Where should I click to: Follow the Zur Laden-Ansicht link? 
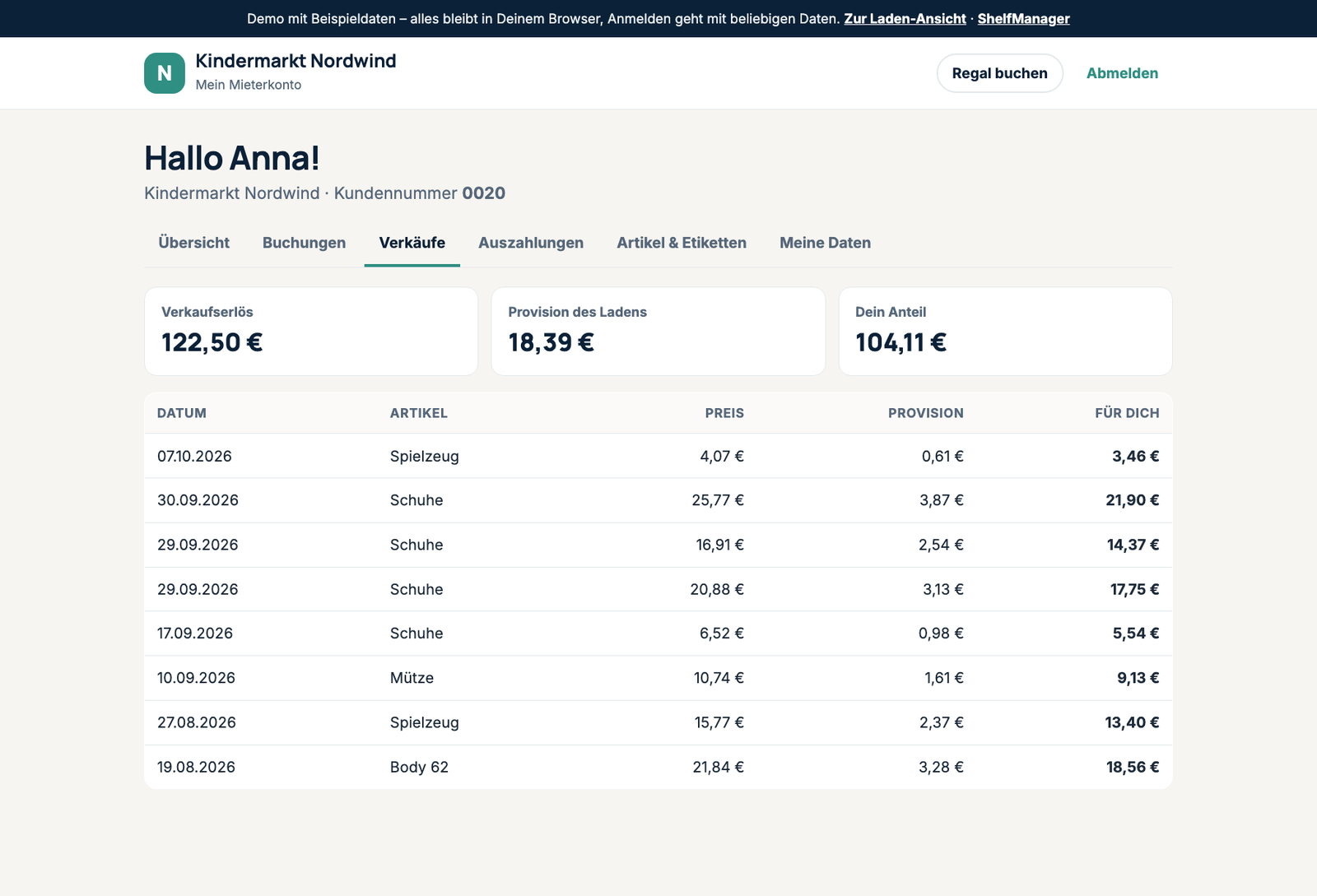pyautogui.click(x=905, y=18)
